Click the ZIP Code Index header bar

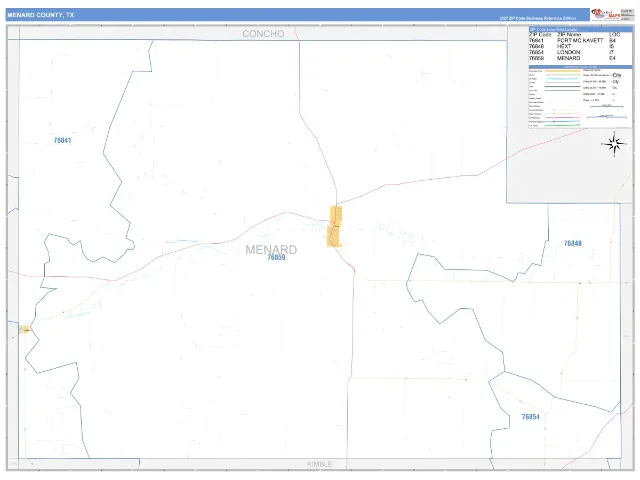tap(580, 29)
